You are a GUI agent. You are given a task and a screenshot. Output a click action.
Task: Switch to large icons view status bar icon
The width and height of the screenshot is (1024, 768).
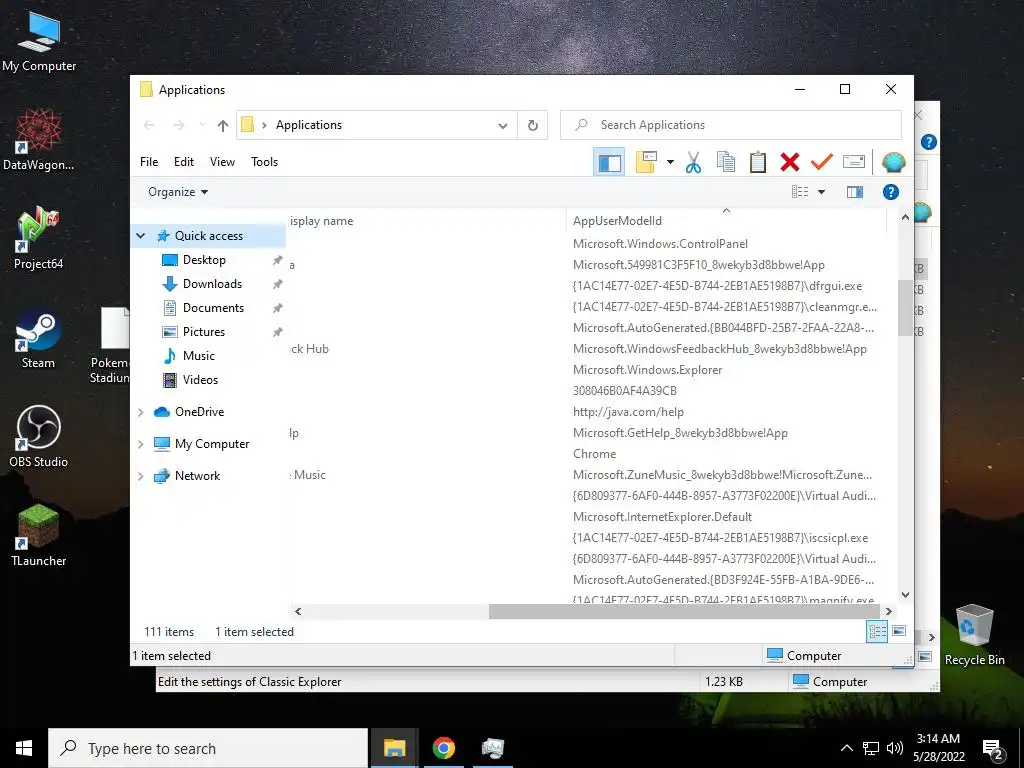899,631
